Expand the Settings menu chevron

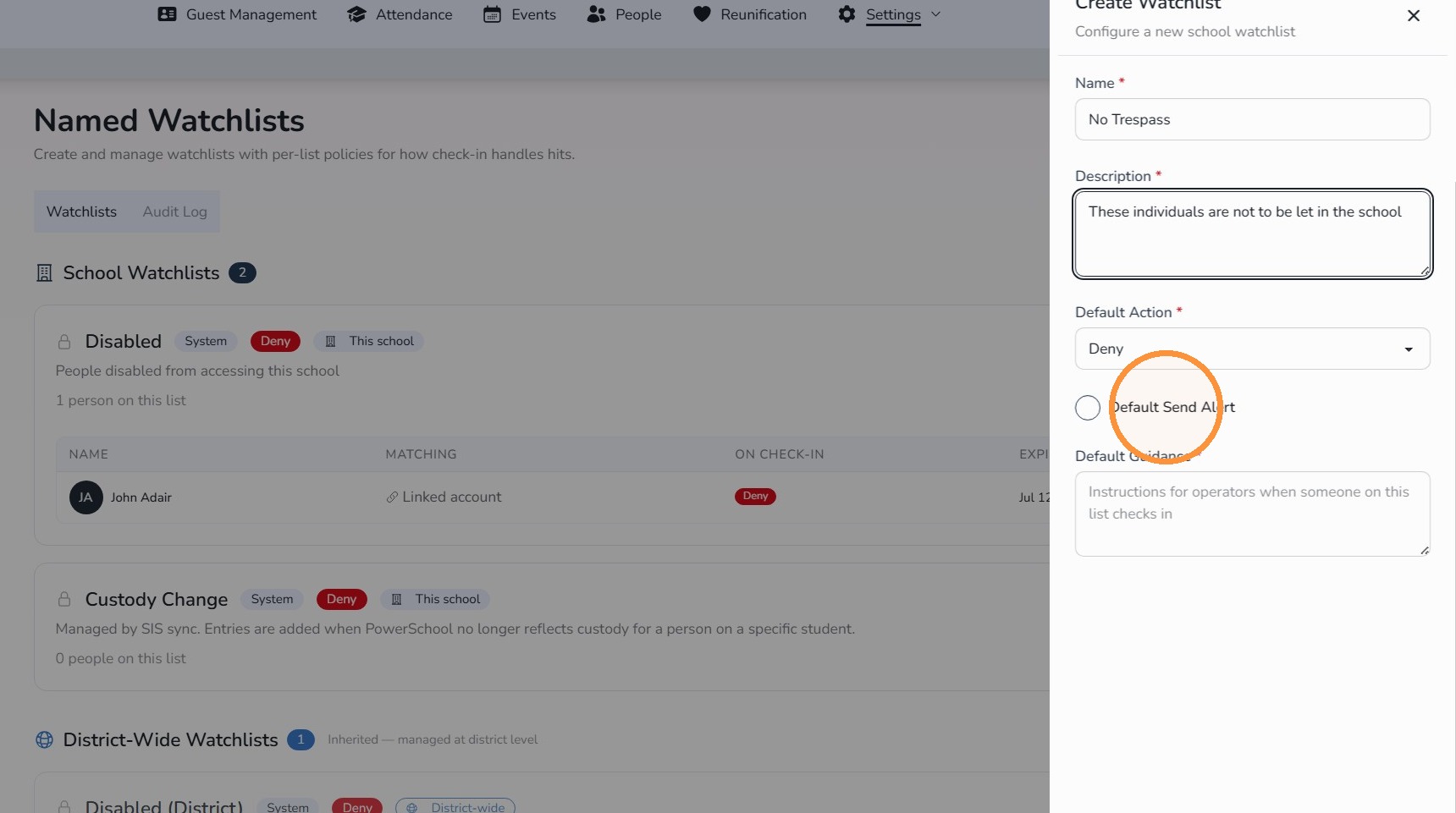click(935, 14)
